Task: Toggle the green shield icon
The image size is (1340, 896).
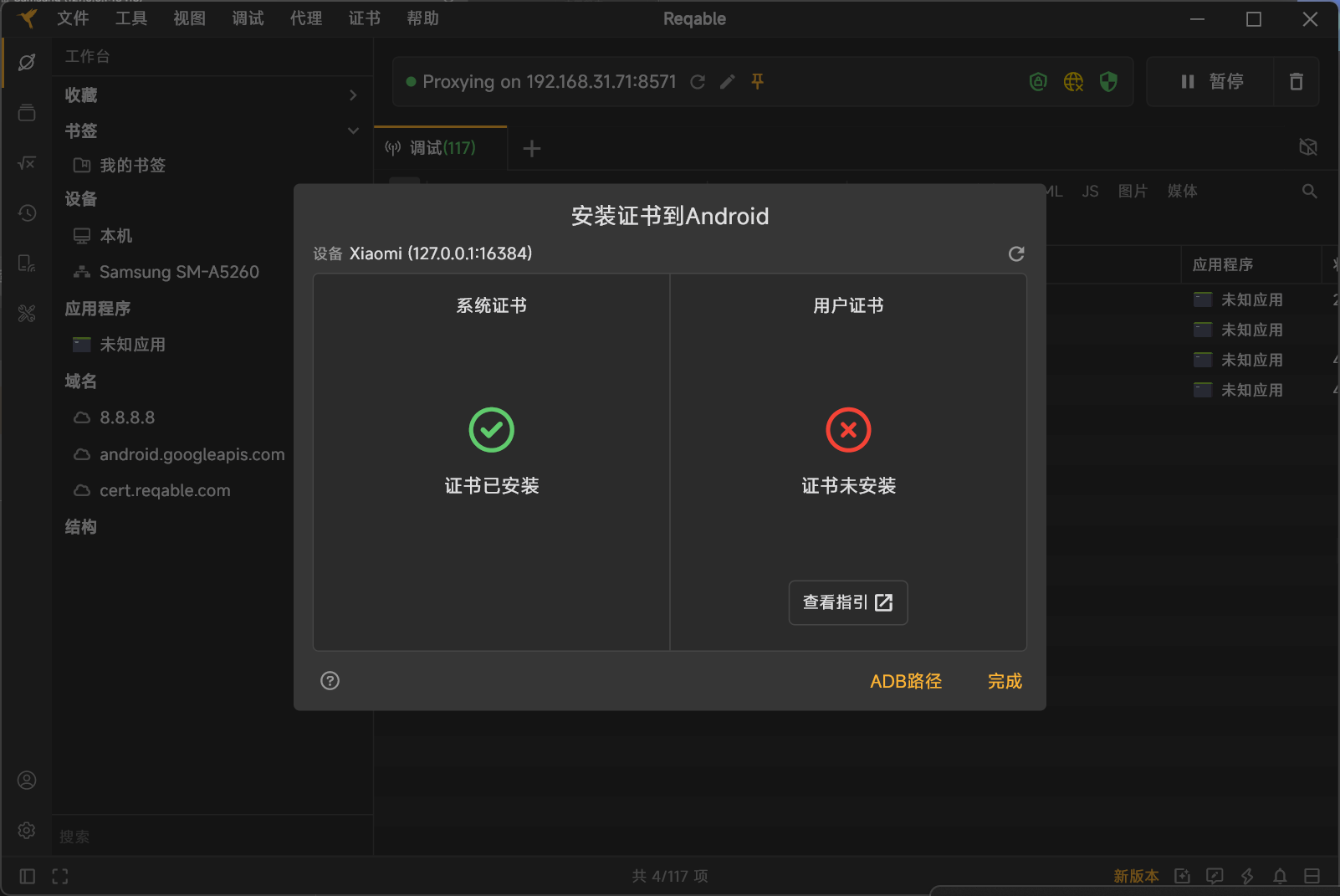Action: coord(1108,81)
